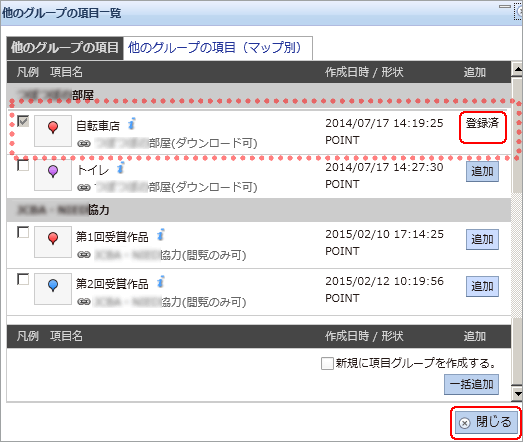Click link icon under トイレ
This screenshot has width=523, height=442.
pyautogui.click(x=84, y=188)
